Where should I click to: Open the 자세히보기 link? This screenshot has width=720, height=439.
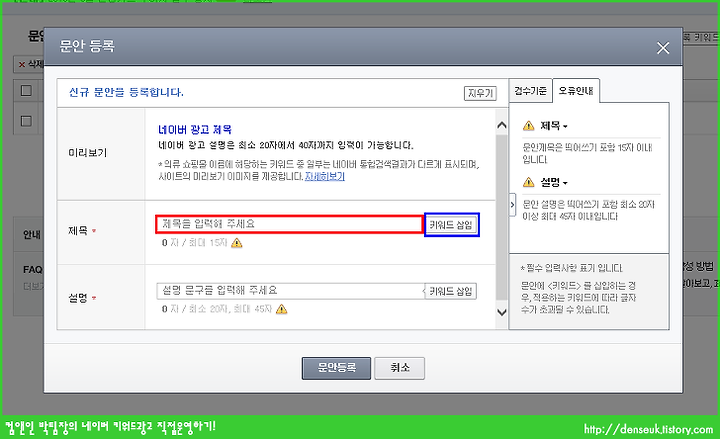tap(325, 176)
